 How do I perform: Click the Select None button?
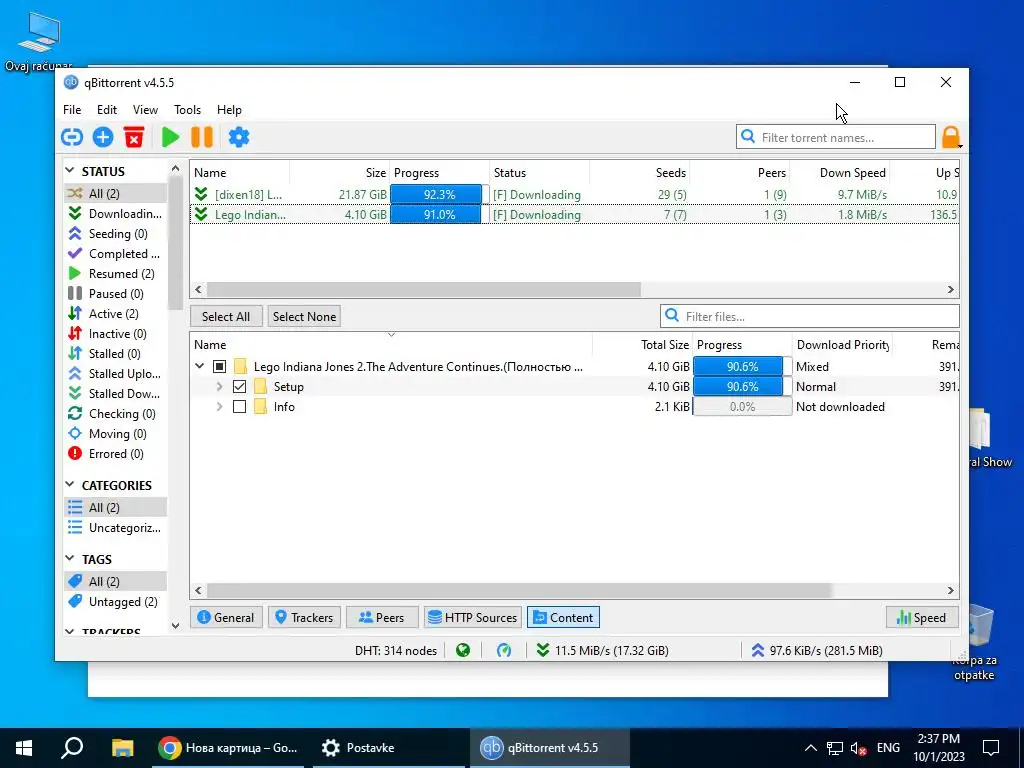tap(304, 316)
